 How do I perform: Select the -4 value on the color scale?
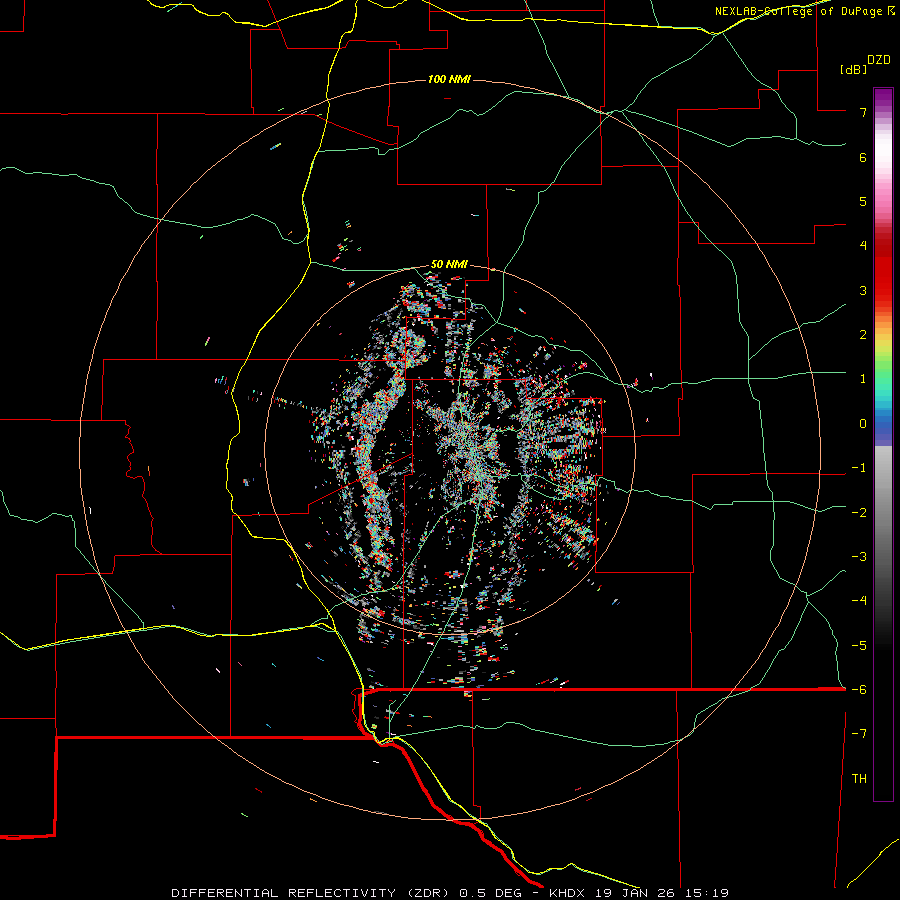[x=859, y=601]
